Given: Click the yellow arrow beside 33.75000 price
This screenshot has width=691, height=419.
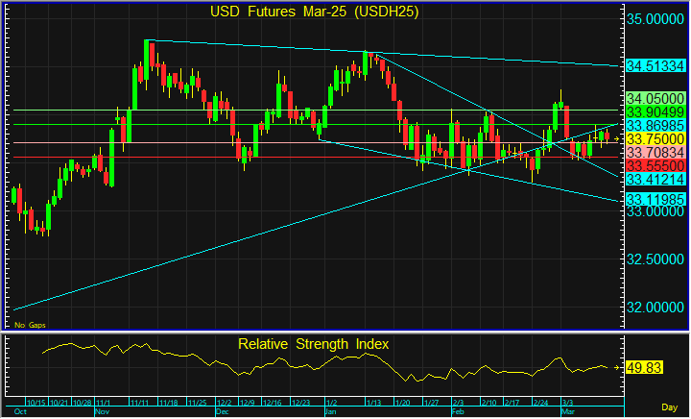Looking at the screenshot, I should click(x=616, y=139).
